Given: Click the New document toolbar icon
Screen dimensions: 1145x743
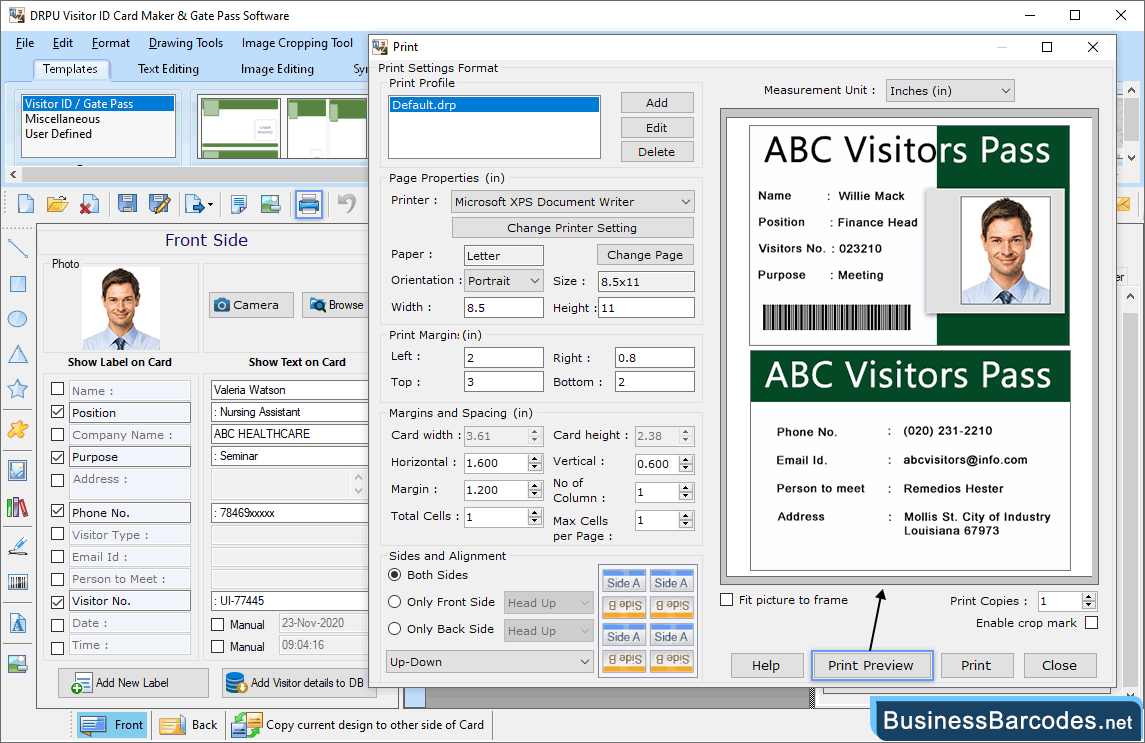Looking at the screenshot, I should [26, 204].
